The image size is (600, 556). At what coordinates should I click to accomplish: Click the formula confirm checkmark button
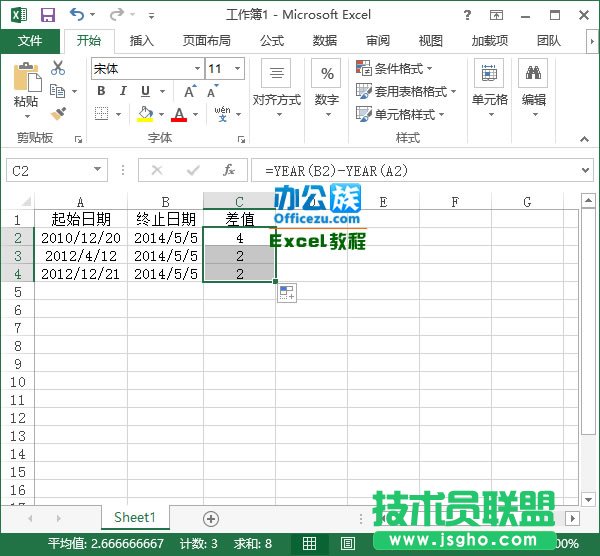[193, 170]
